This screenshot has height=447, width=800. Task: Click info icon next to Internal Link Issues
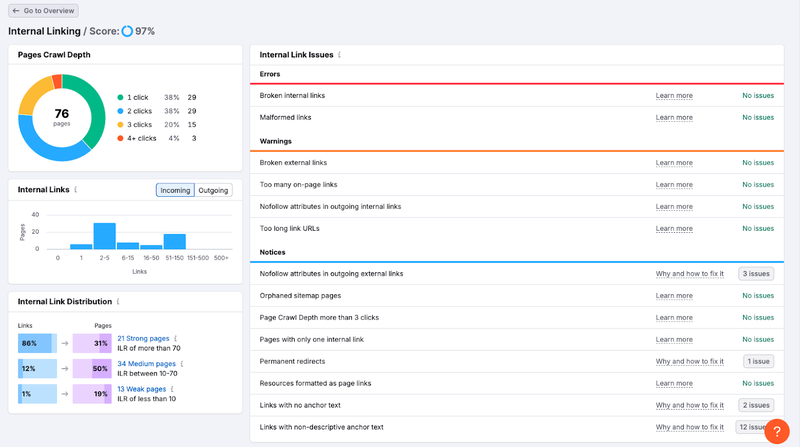340,55
